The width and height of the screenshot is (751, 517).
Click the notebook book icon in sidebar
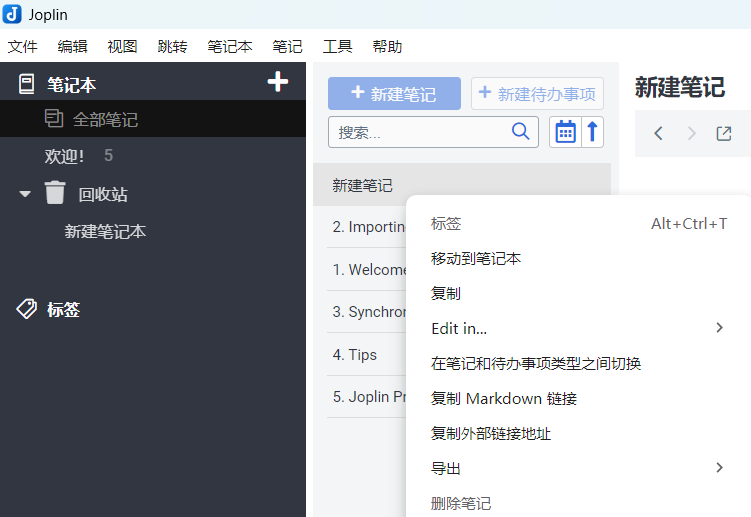click(x=26, y=84)
